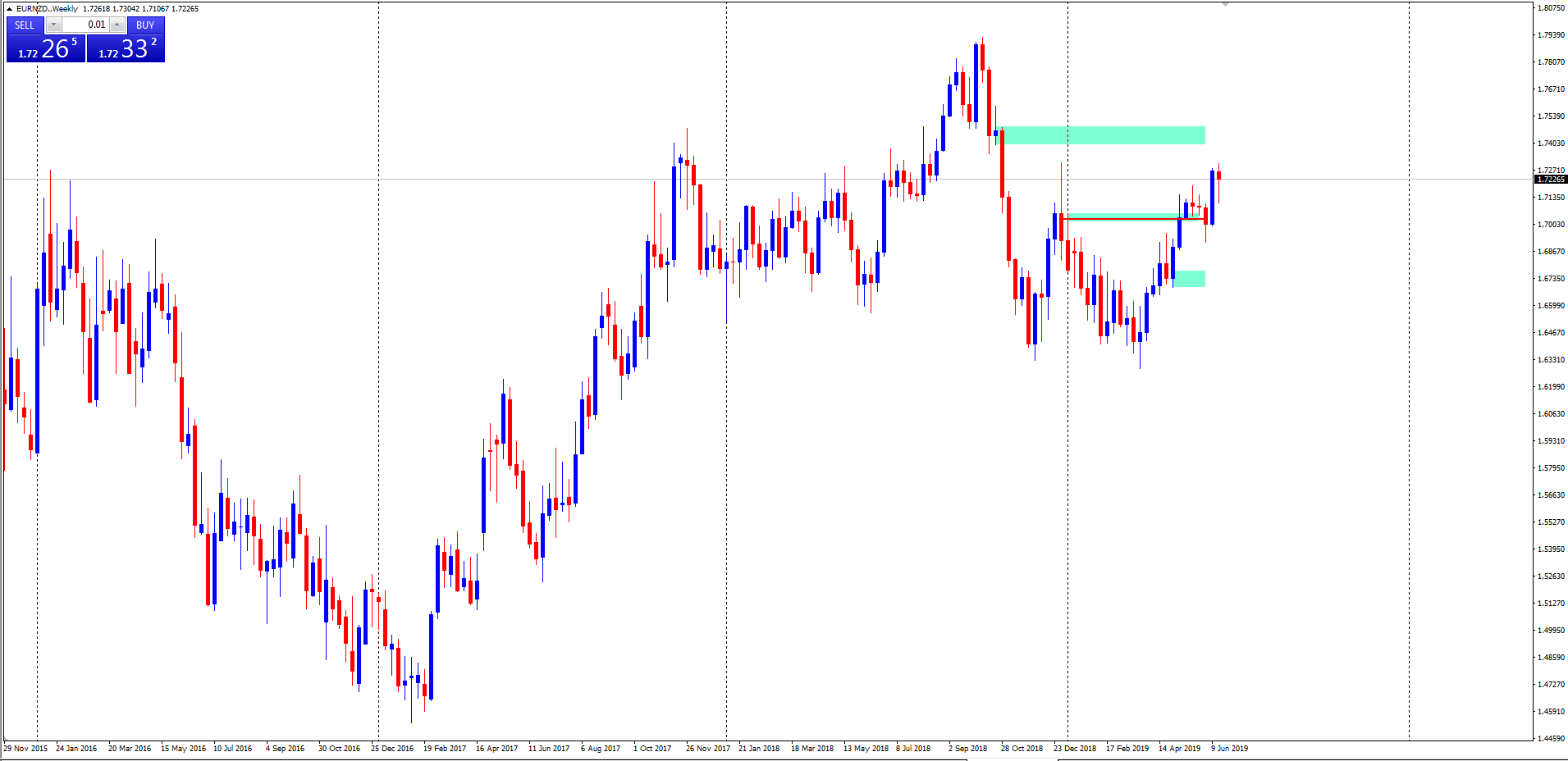
Task: Decrease lot volume with down arrow
Action: point(53,25)
